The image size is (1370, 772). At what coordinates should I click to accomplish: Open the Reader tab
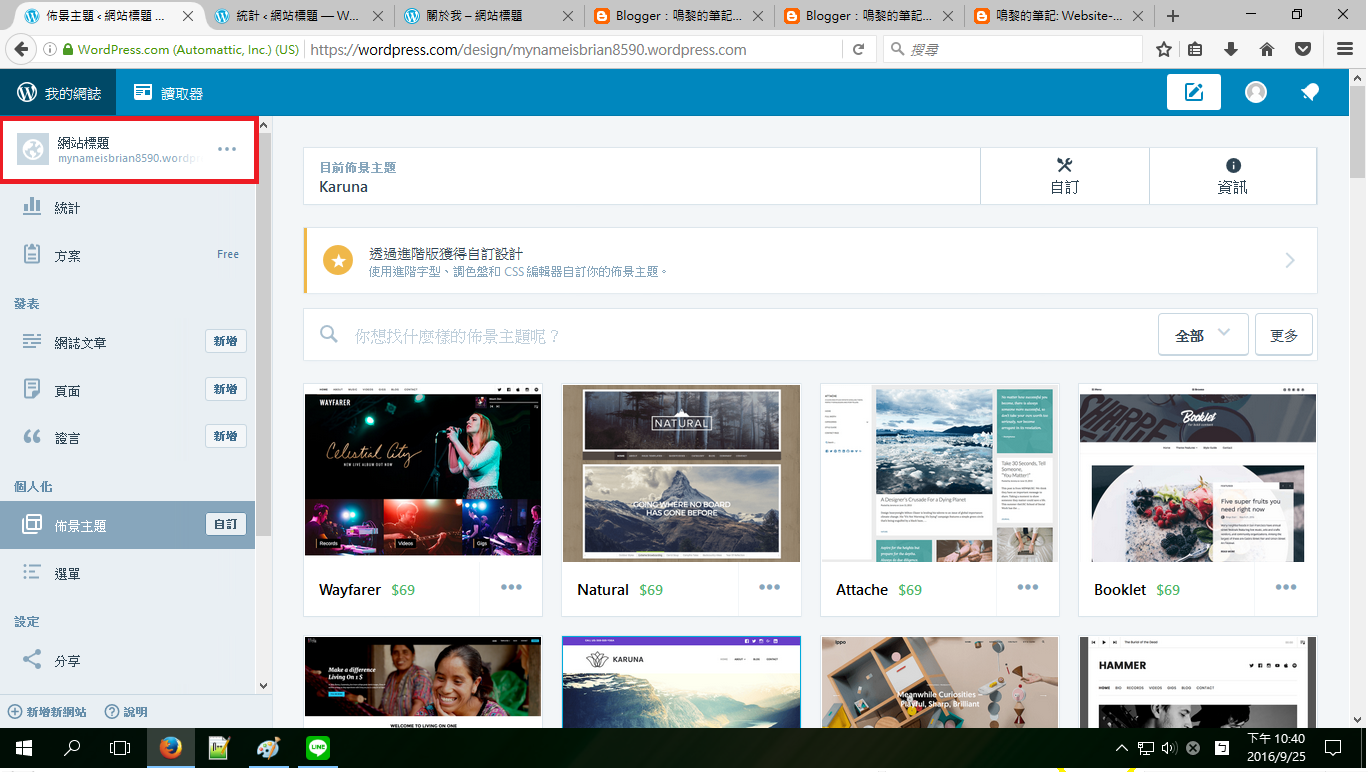[x=168, y=93]
